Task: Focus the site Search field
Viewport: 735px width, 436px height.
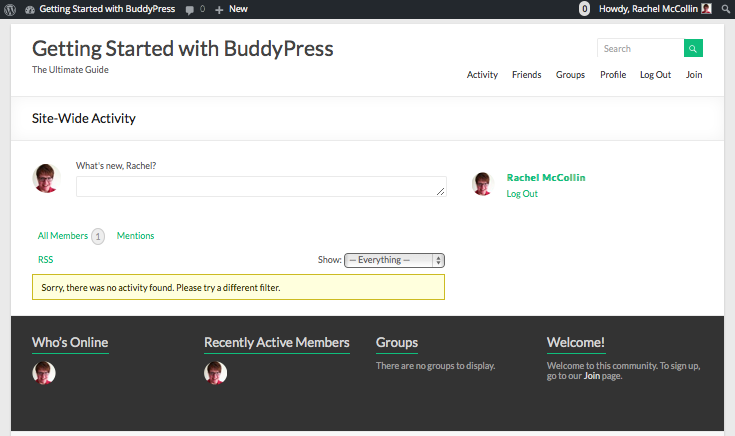Action: pyautogui.click(x=640, y=48)
